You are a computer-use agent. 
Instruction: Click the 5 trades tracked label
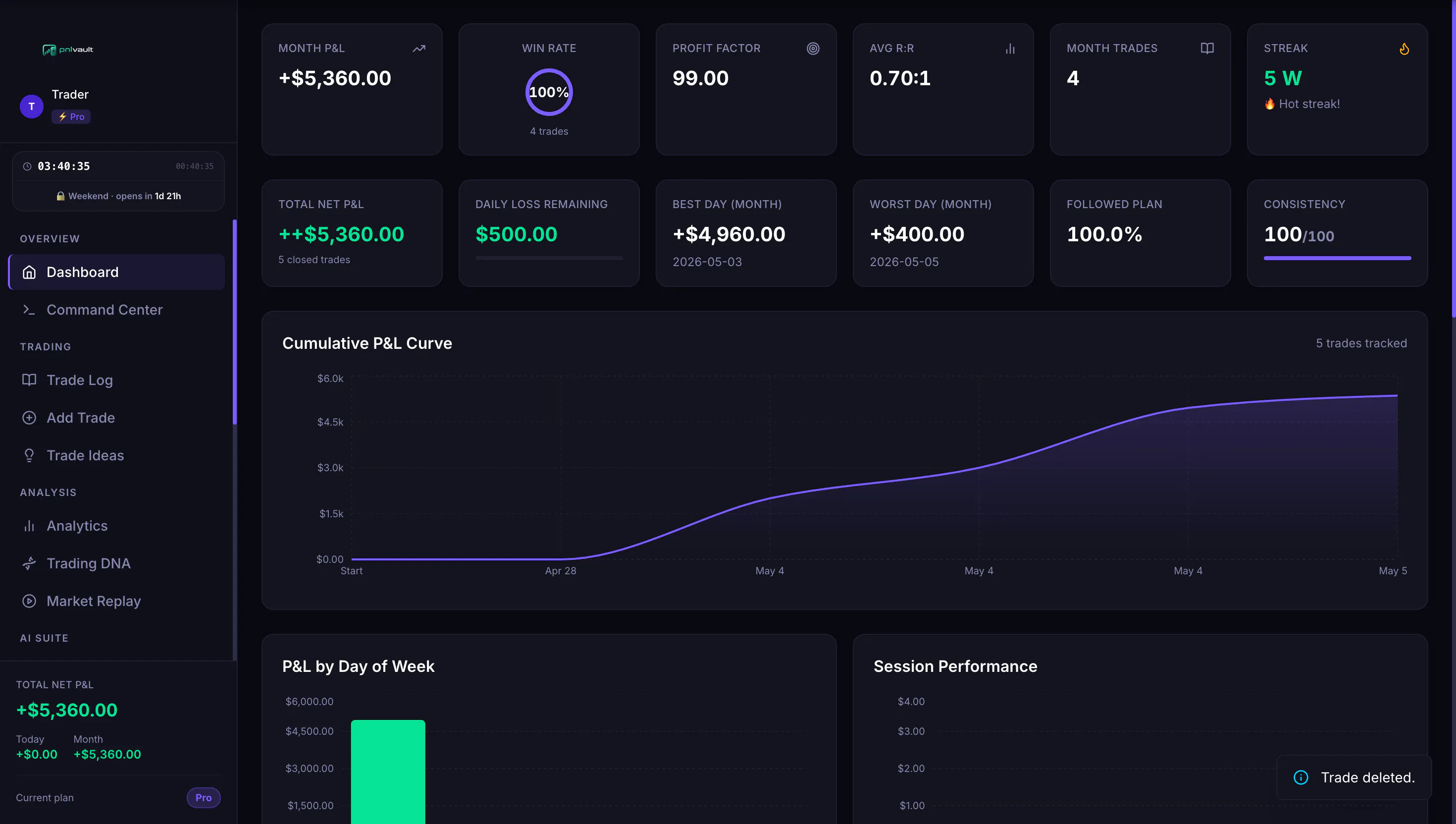pyautogui.click(x=1361, y=343)
